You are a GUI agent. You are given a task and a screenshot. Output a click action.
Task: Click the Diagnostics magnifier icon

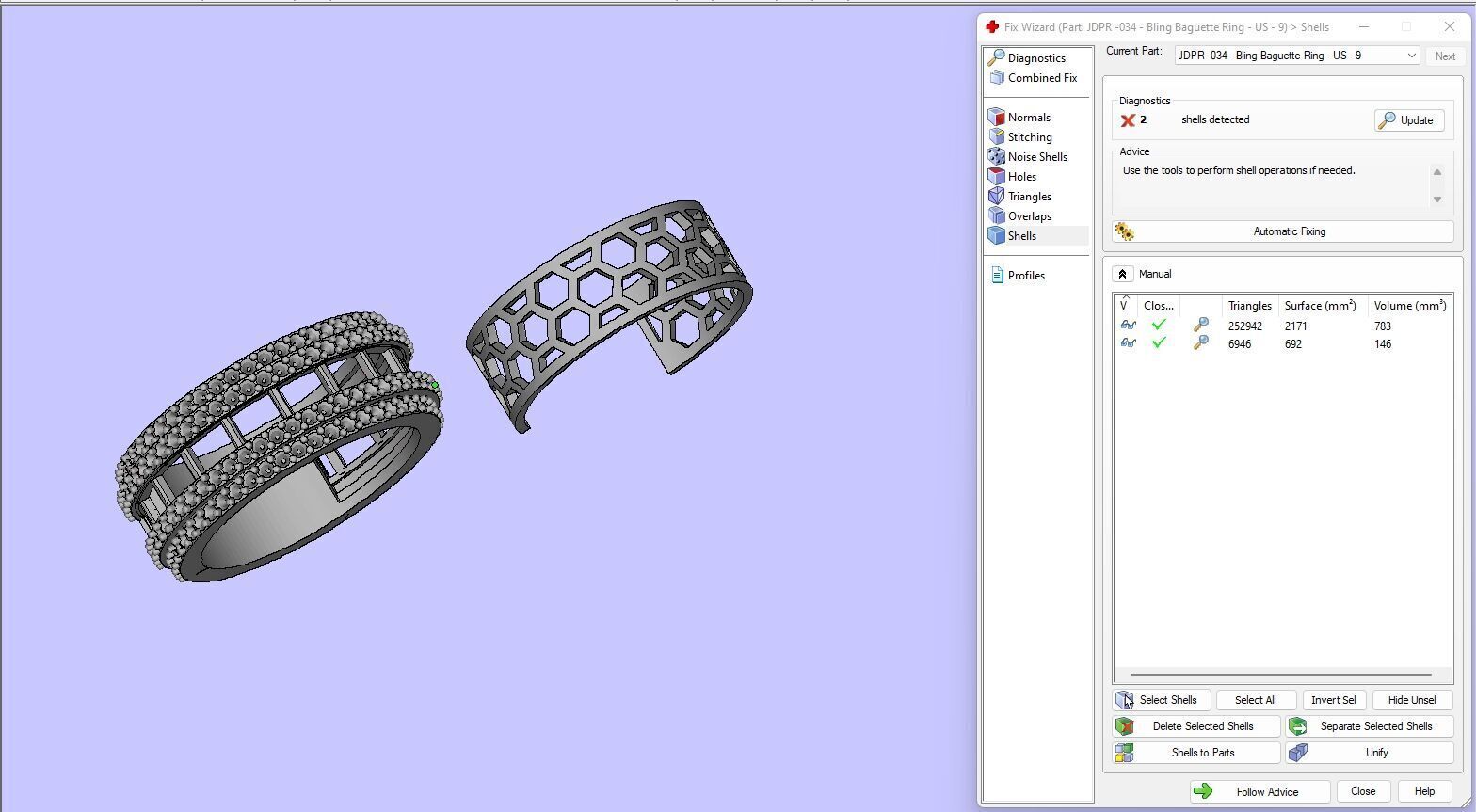pos(996,58)
